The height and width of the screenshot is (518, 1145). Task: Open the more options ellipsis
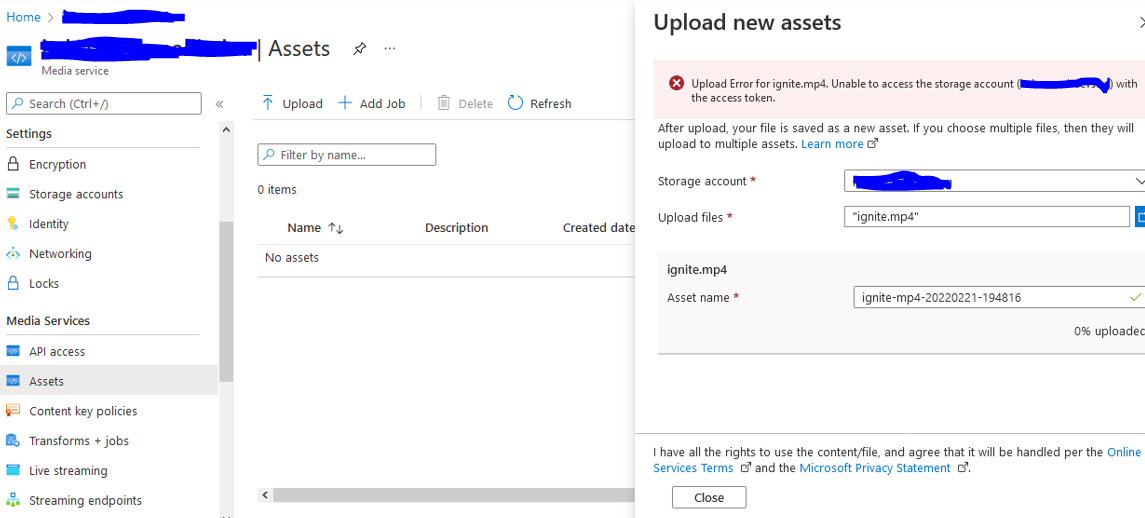tap(390, 49)
